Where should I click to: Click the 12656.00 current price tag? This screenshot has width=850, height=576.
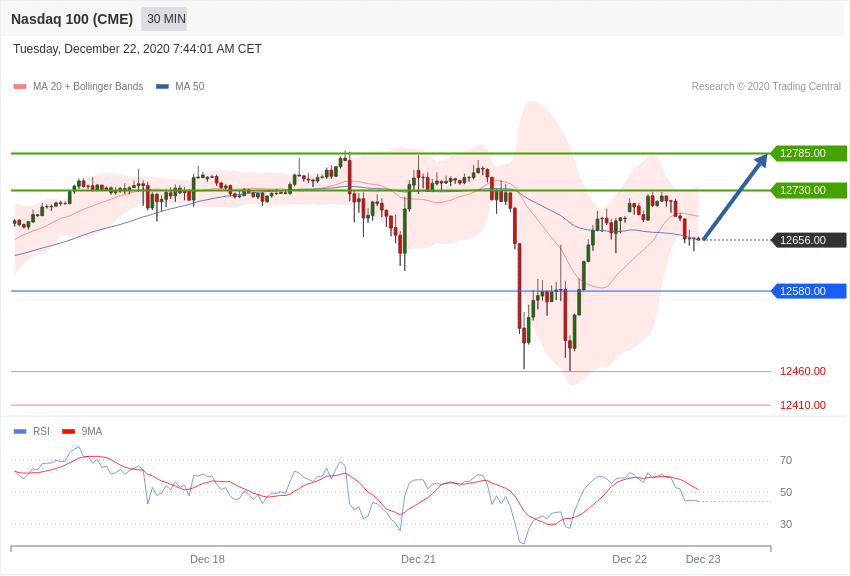(x=808, y=240)
